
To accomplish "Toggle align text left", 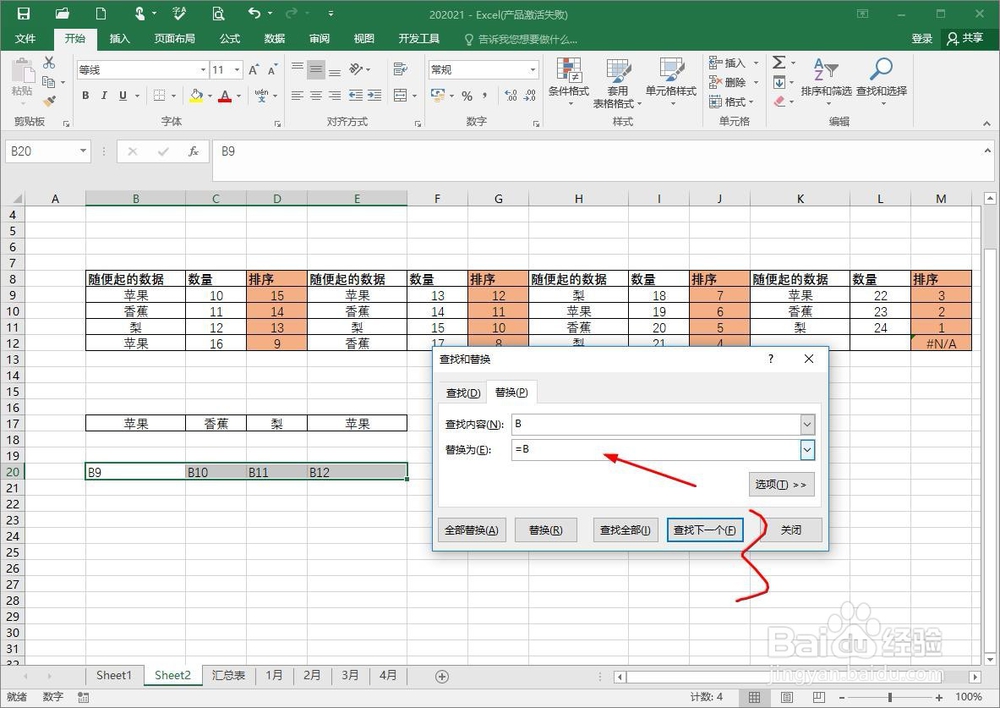I will (297, 96).
